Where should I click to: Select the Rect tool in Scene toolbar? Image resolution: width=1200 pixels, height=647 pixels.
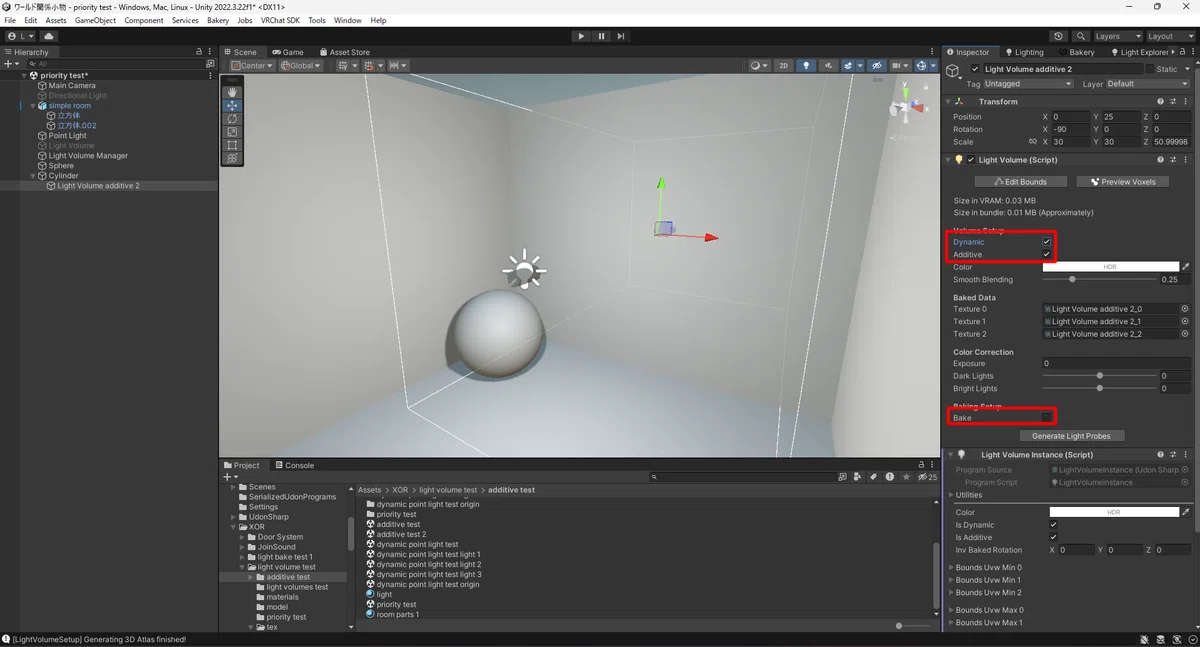232,145
